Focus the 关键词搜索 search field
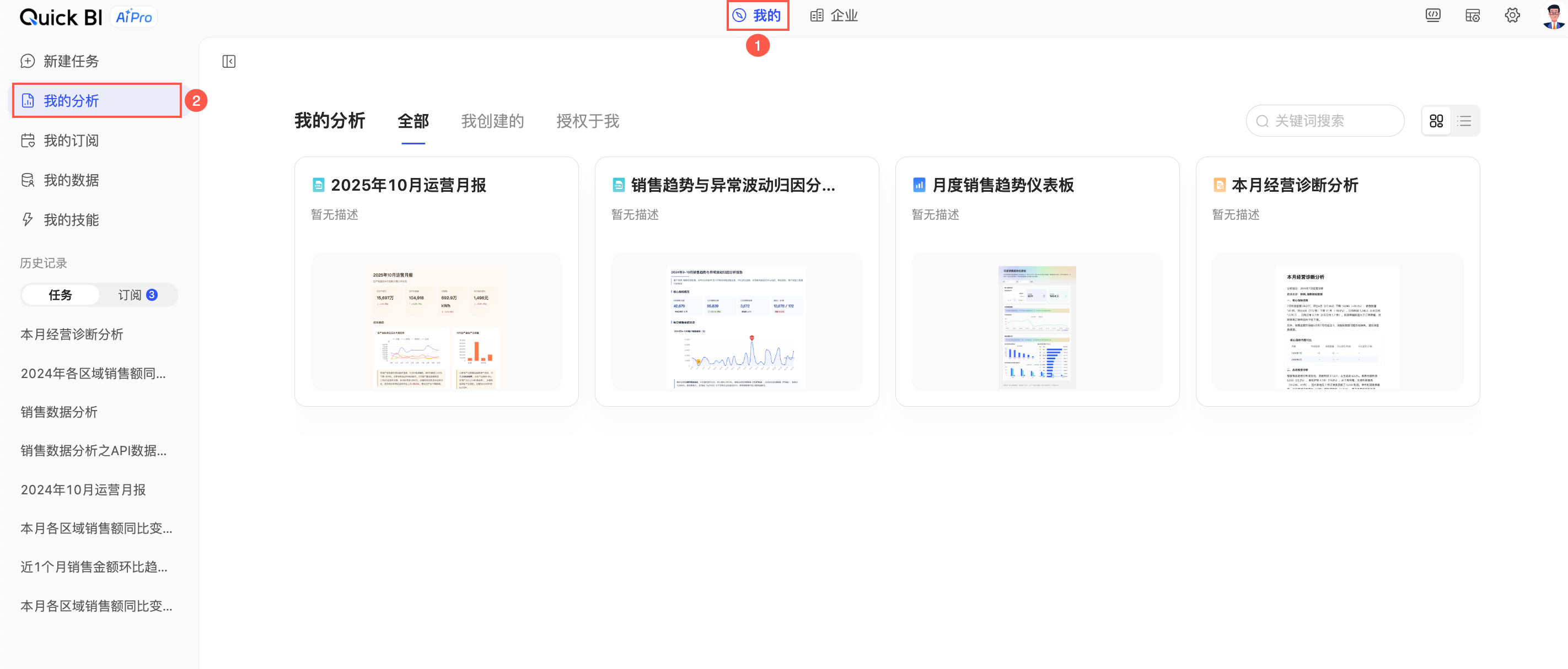Viewport: 1568px width, 669px height. point(1325,121)
